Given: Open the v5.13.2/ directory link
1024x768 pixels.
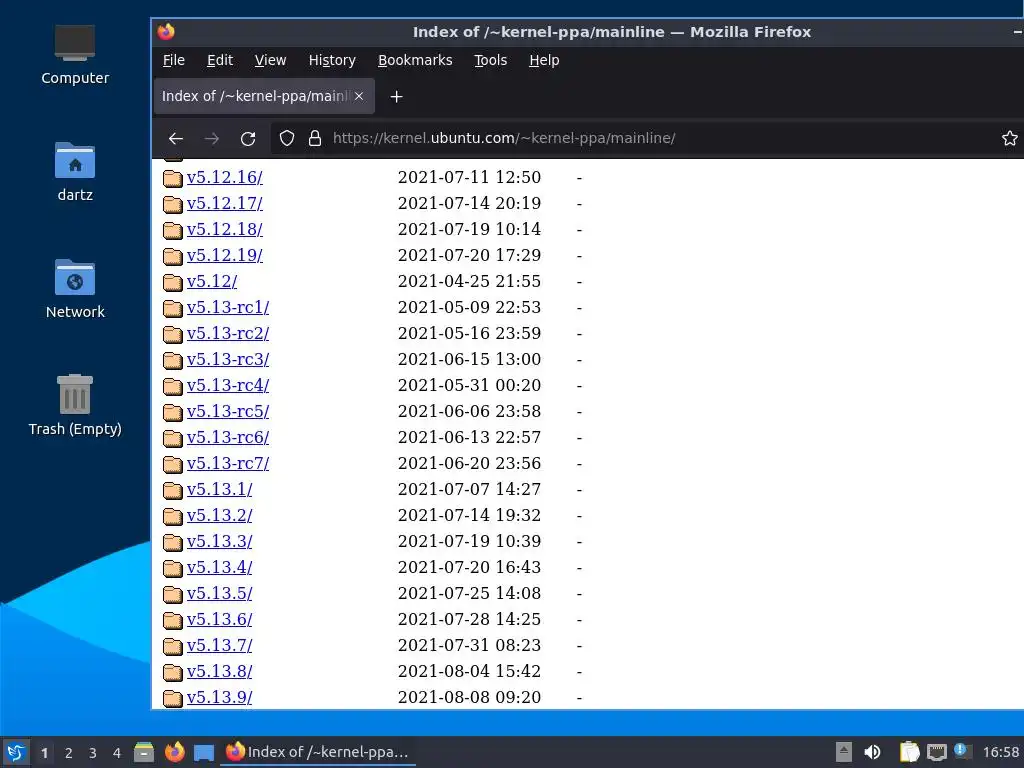Looking at the screenshot, I should pos(219,515).
